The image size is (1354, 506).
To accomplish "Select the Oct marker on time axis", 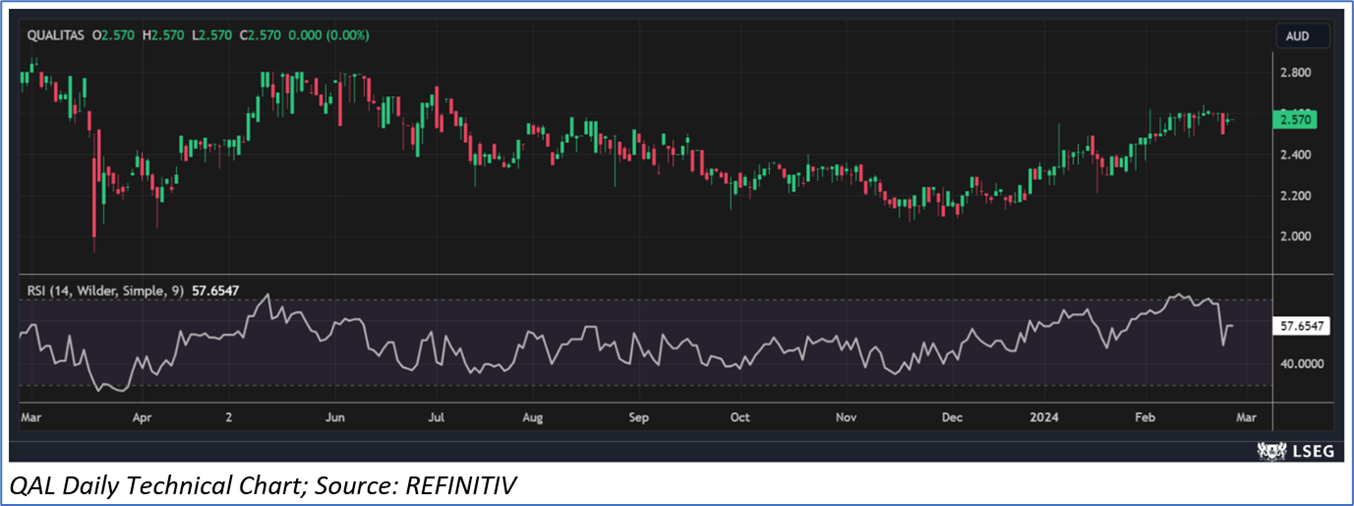I will (x=740, y=416).
